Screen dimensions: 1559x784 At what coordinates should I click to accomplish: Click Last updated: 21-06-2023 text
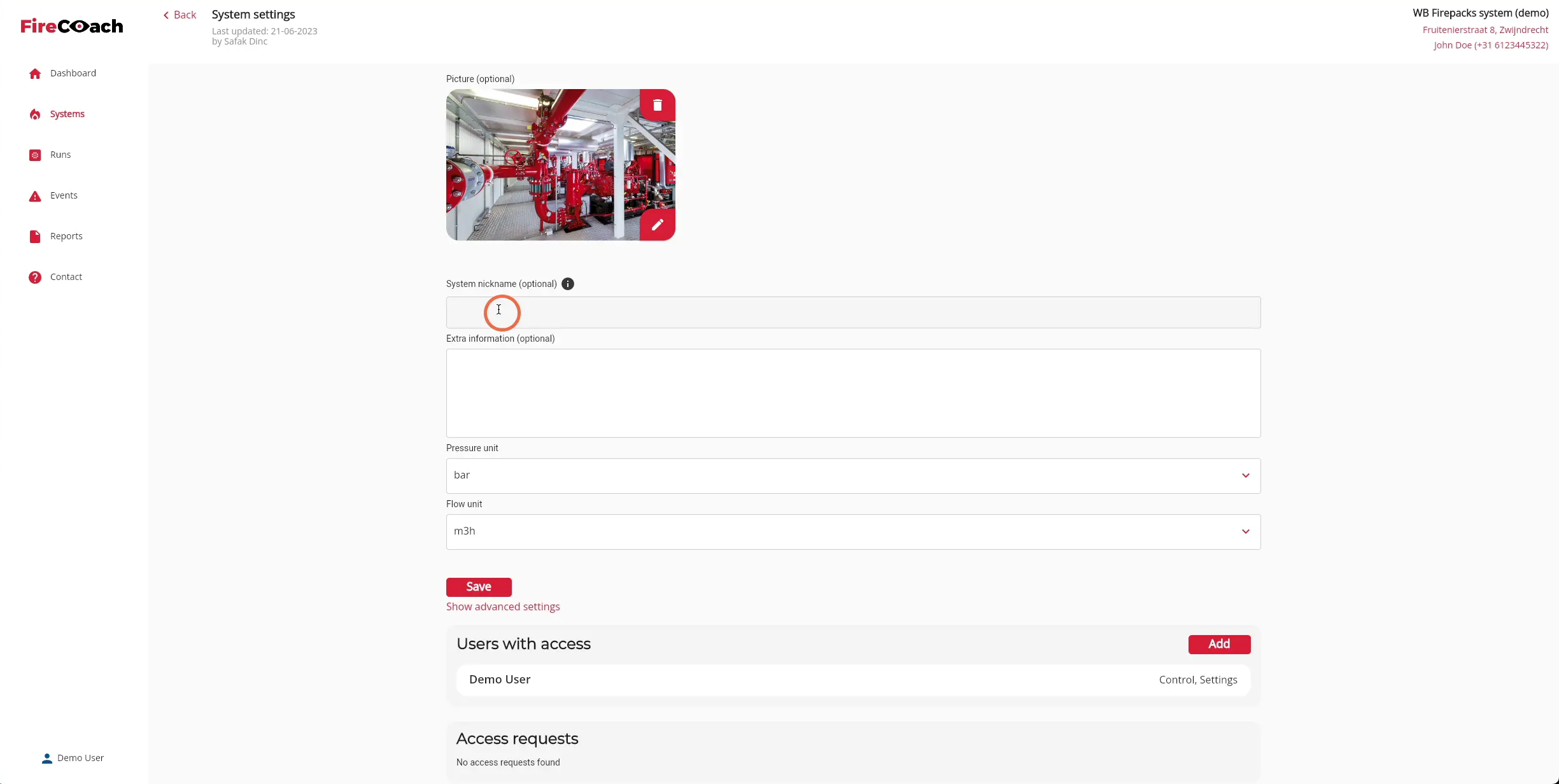click(264, 31)
